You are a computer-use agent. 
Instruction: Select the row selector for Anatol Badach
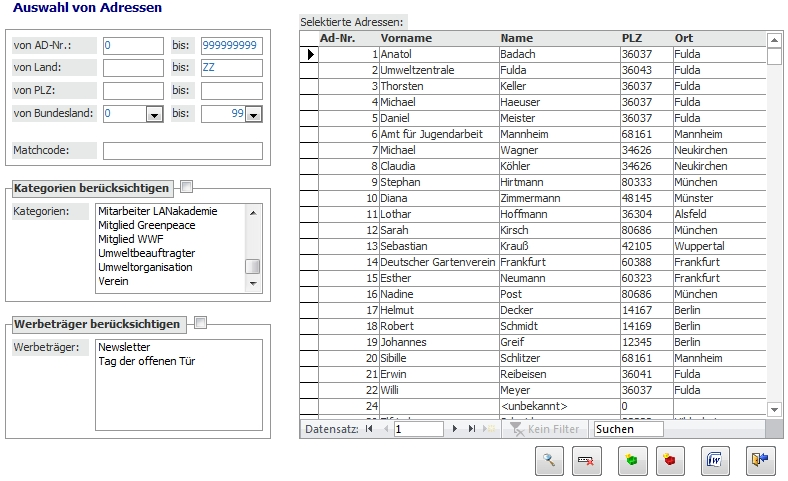(309, 54)
